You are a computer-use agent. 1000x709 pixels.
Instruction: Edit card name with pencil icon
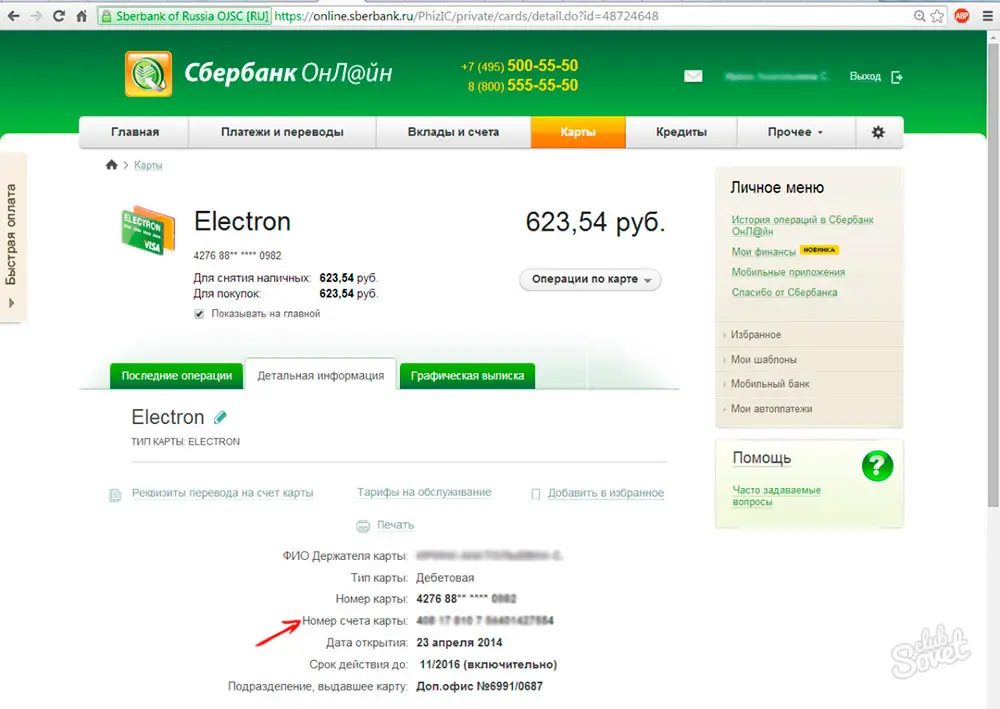[x=220, y=418]
